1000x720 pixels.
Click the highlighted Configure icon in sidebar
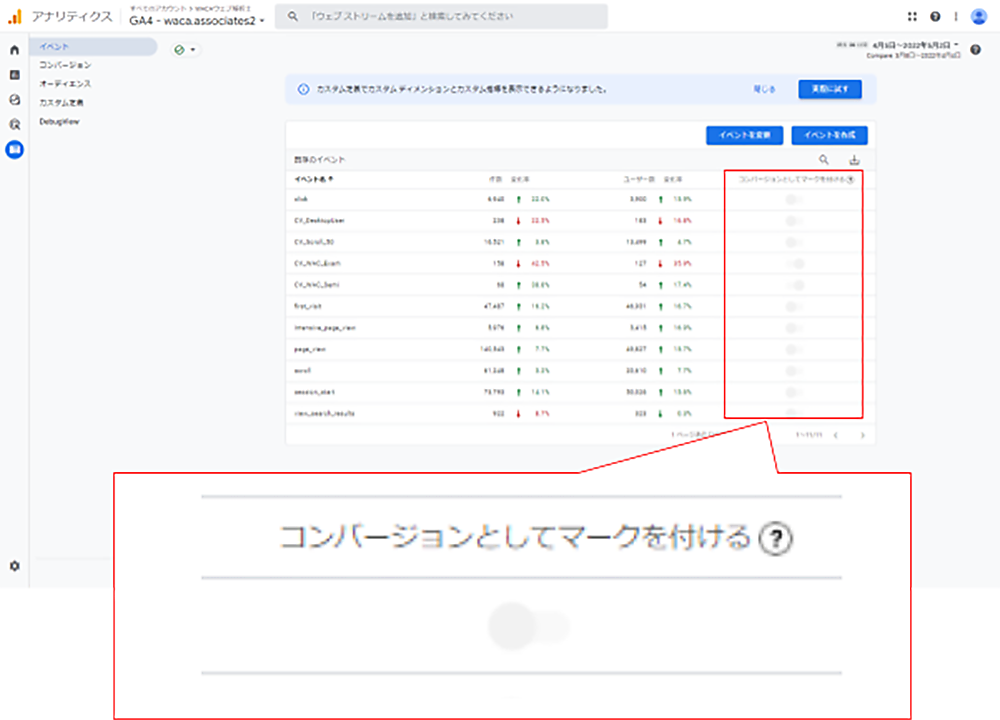[x=14, y=150]
